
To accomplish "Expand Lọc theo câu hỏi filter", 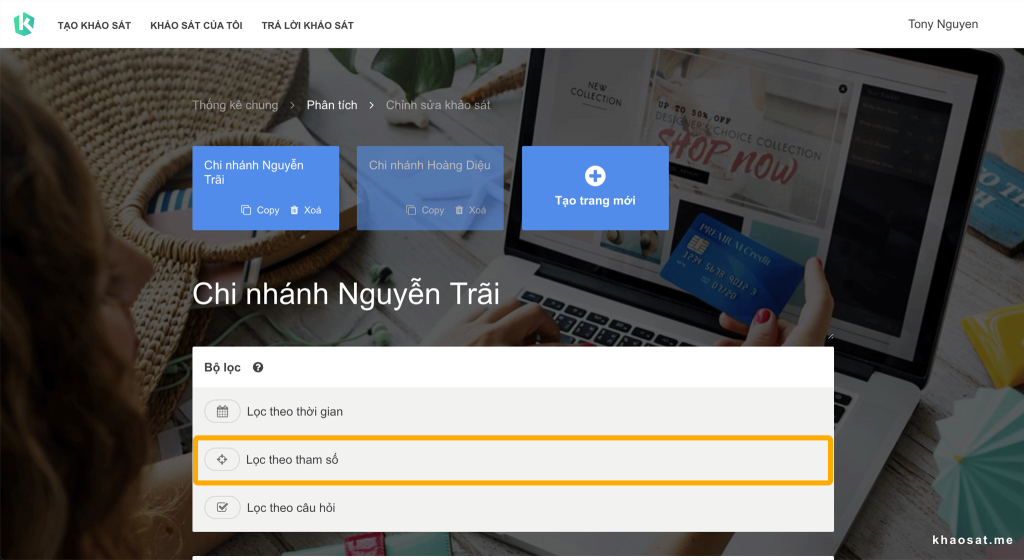I will coord(513,508).
